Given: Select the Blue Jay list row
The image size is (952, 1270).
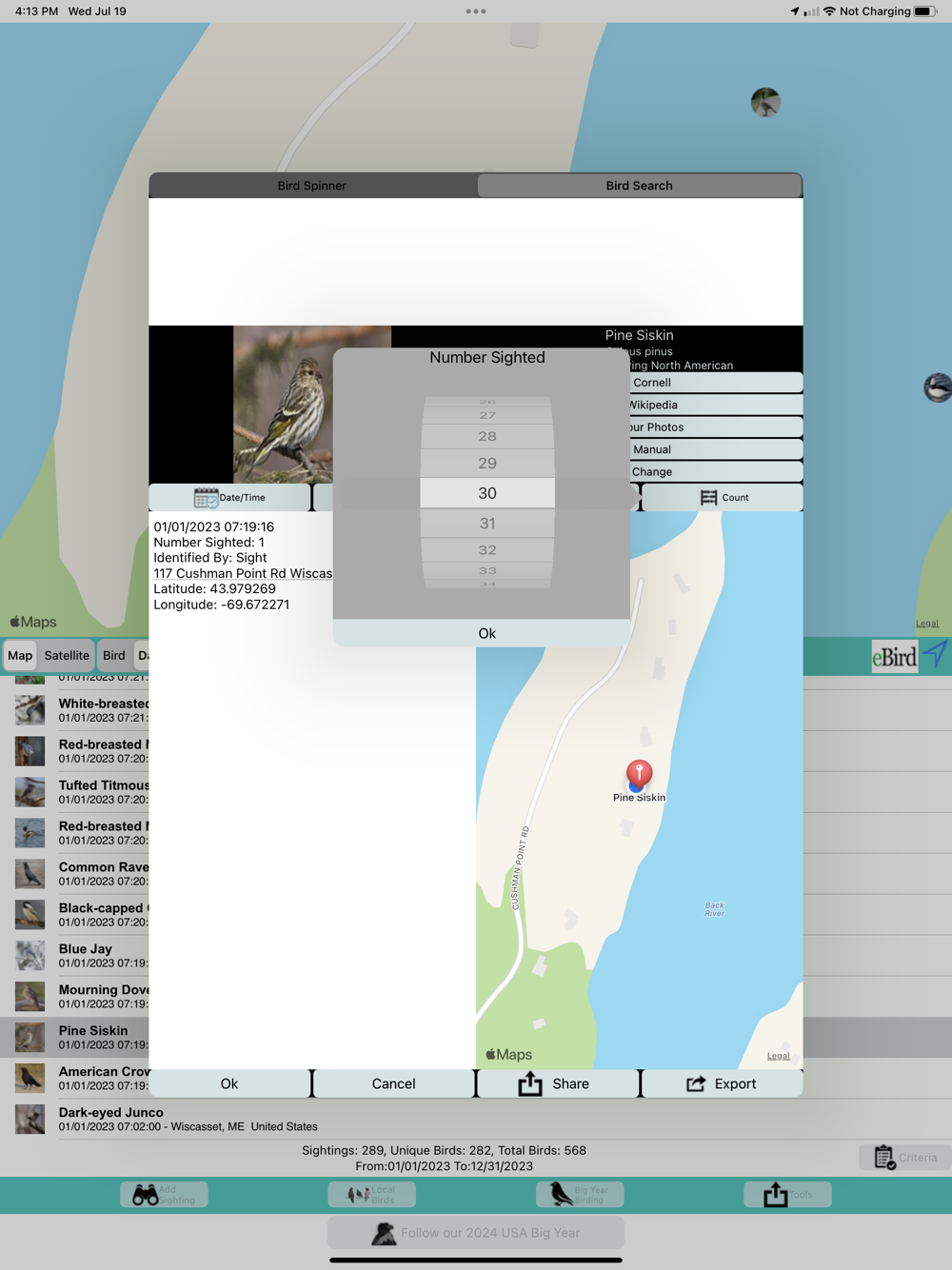Looking at the screenshot, I should coord(74,955).
